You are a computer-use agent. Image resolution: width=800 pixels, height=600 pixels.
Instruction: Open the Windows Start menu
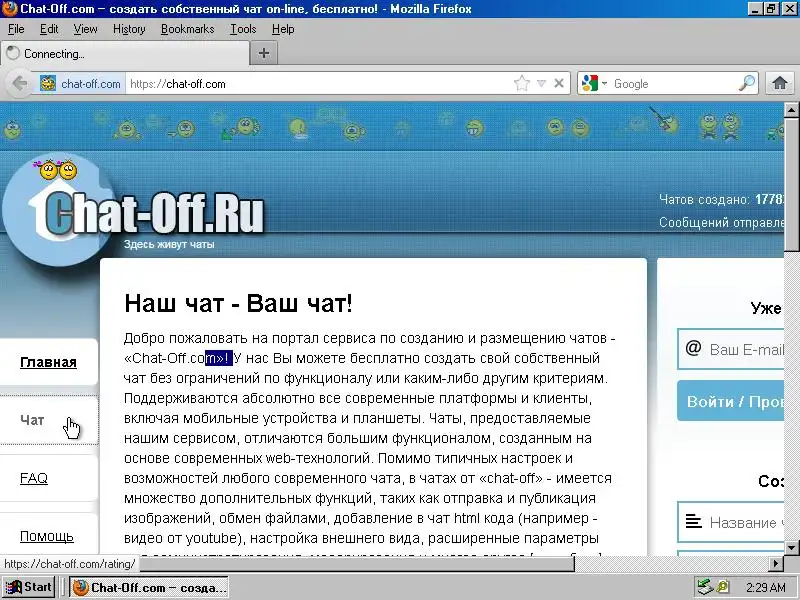[28, 587]
